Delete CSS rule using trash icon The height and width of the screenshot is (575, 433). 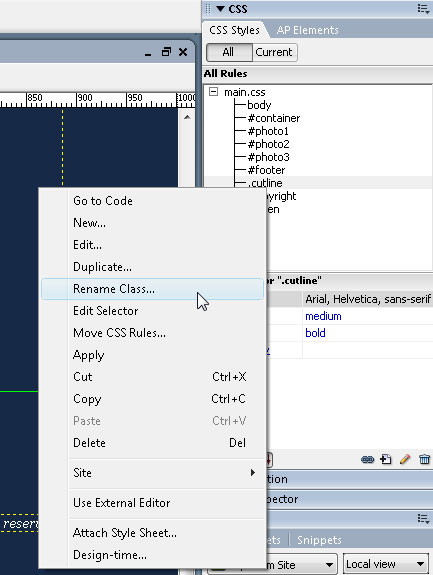coord(424,459)
